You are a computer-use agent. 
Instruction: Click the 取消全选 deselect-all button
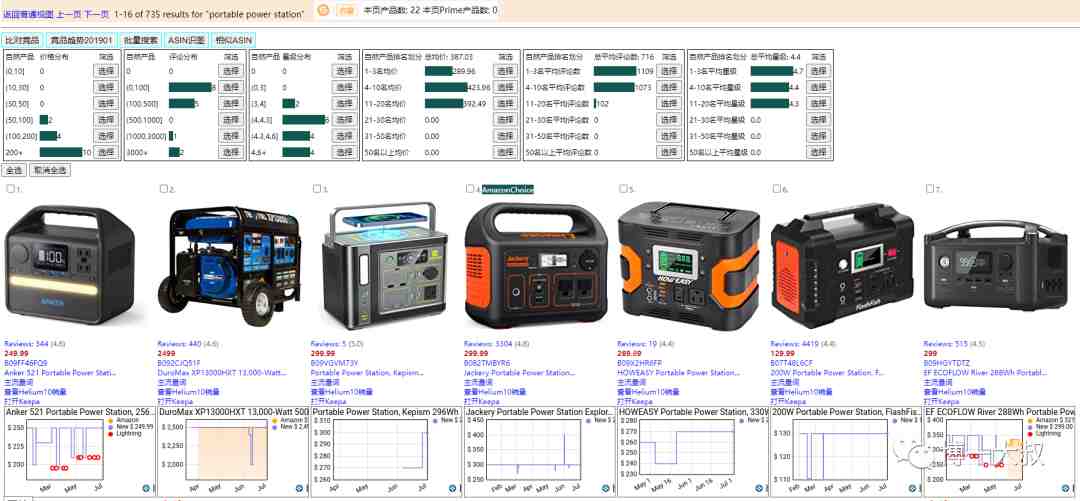click(x=50, y=170)
